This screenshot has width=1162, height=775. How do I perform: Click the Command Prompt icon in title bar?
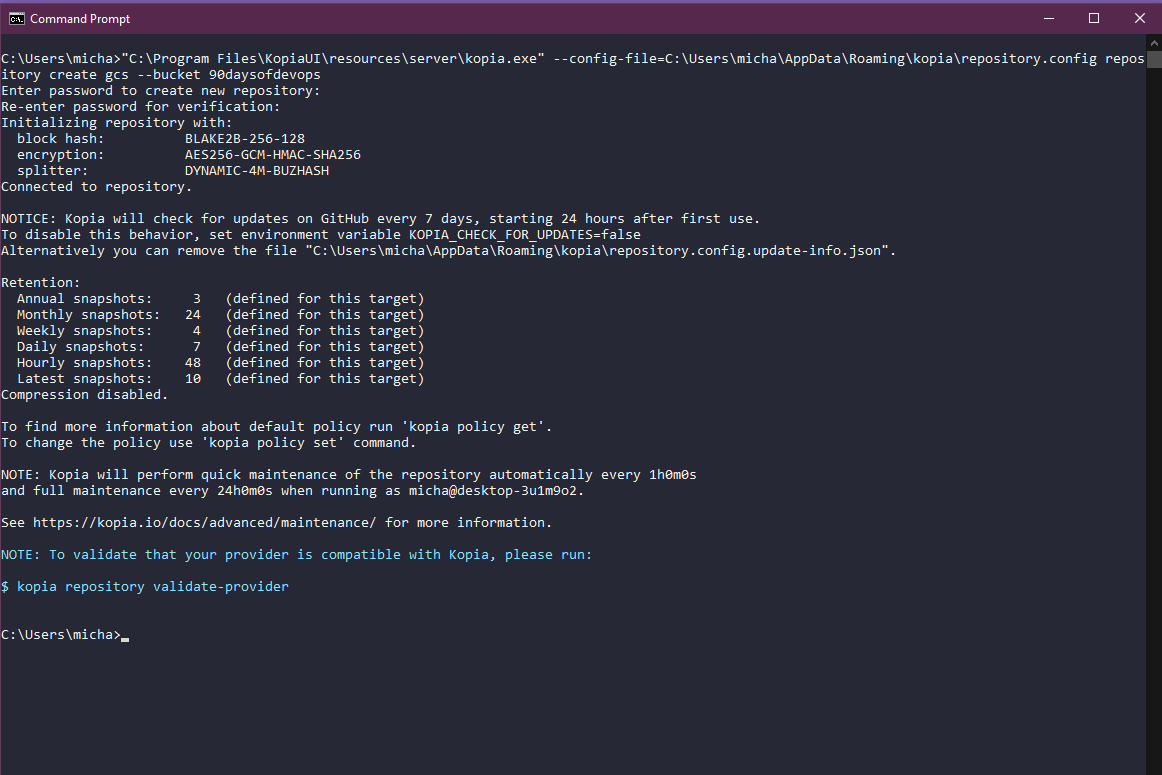(x=16, y=18)
